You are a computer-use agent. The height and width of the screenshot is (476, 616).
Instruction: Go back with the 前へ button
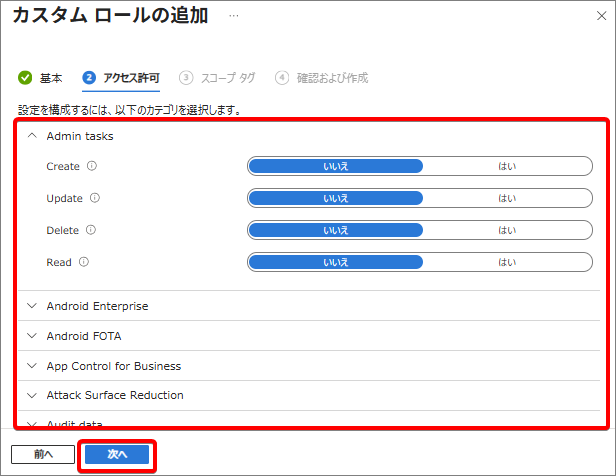[x=43, y=454]
